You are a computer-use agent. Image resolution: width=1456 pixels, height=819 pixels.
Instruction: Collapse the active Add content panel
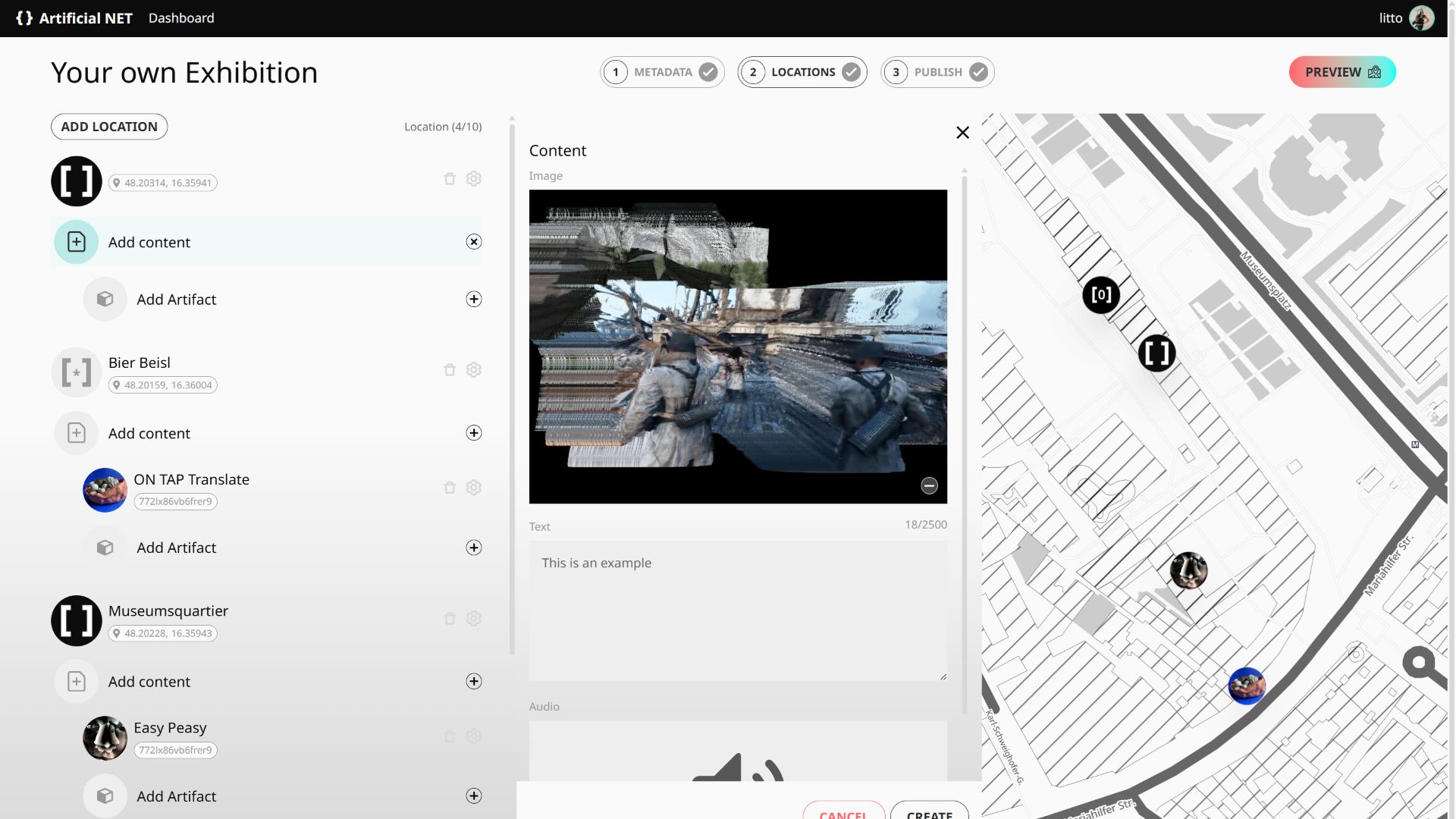point(474,242)
